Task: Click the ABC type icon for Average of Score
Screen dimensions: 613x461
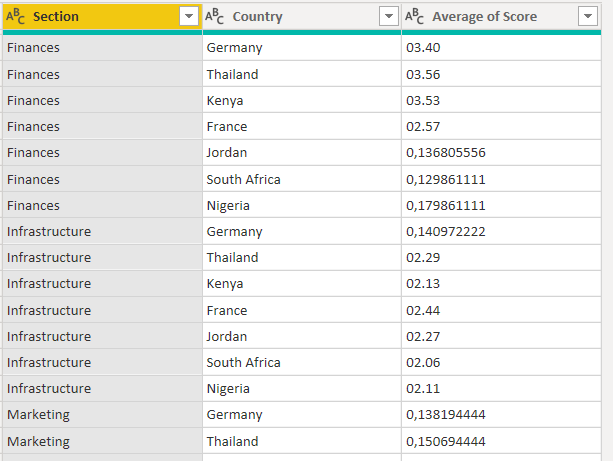Action: (414, 16)
